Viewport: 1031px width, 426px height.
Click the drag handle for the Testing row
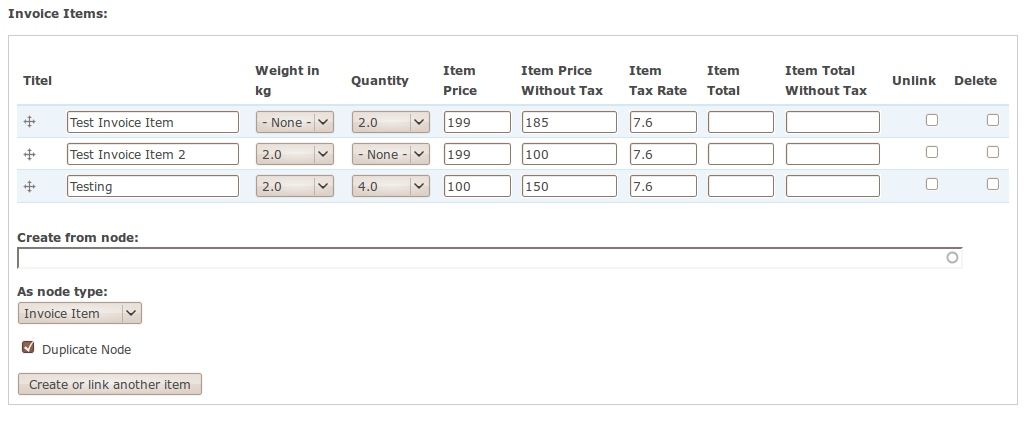pos(29,186)
